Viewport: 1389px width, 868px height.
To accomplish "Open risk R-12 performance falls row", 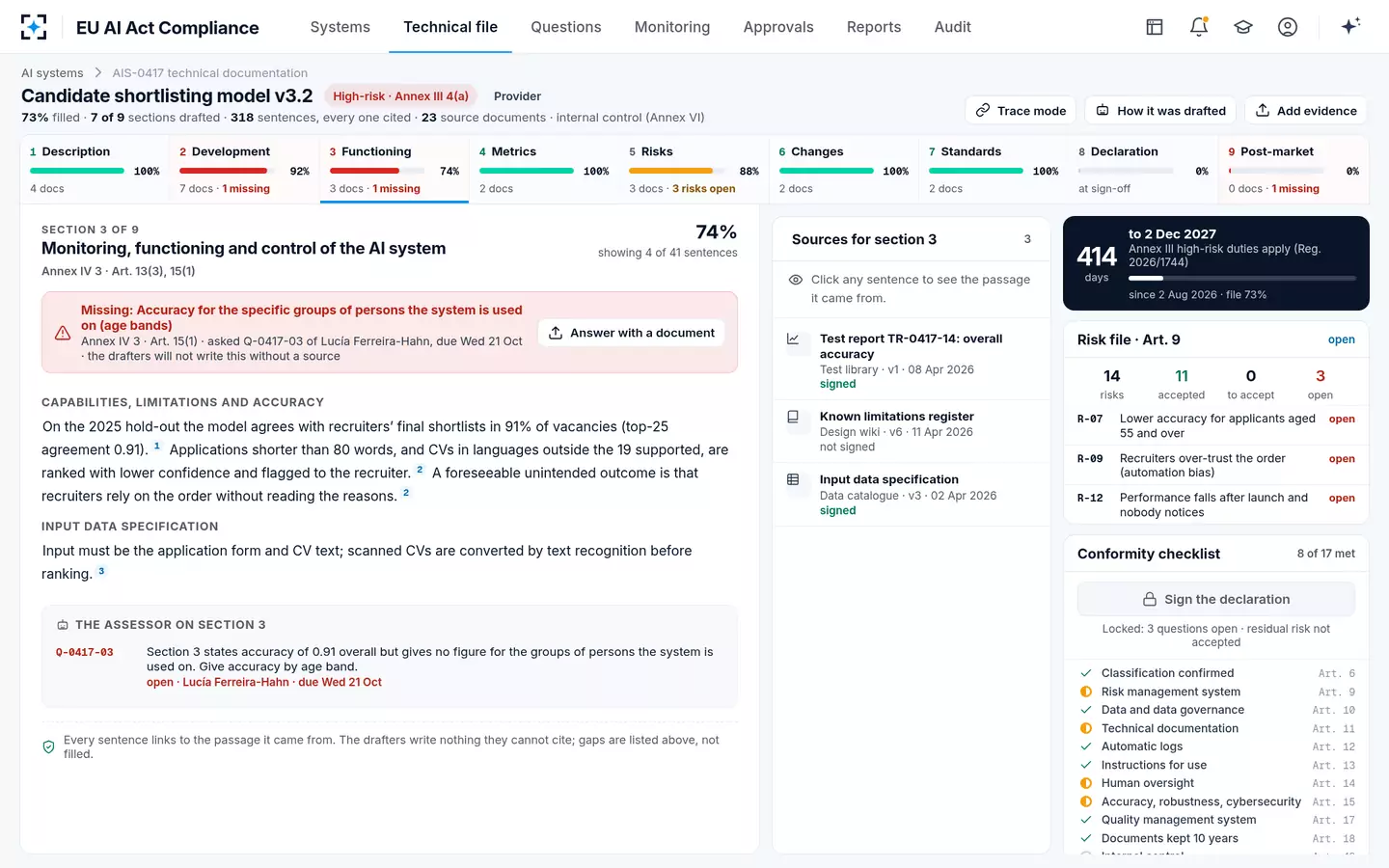I will 1216,505.
